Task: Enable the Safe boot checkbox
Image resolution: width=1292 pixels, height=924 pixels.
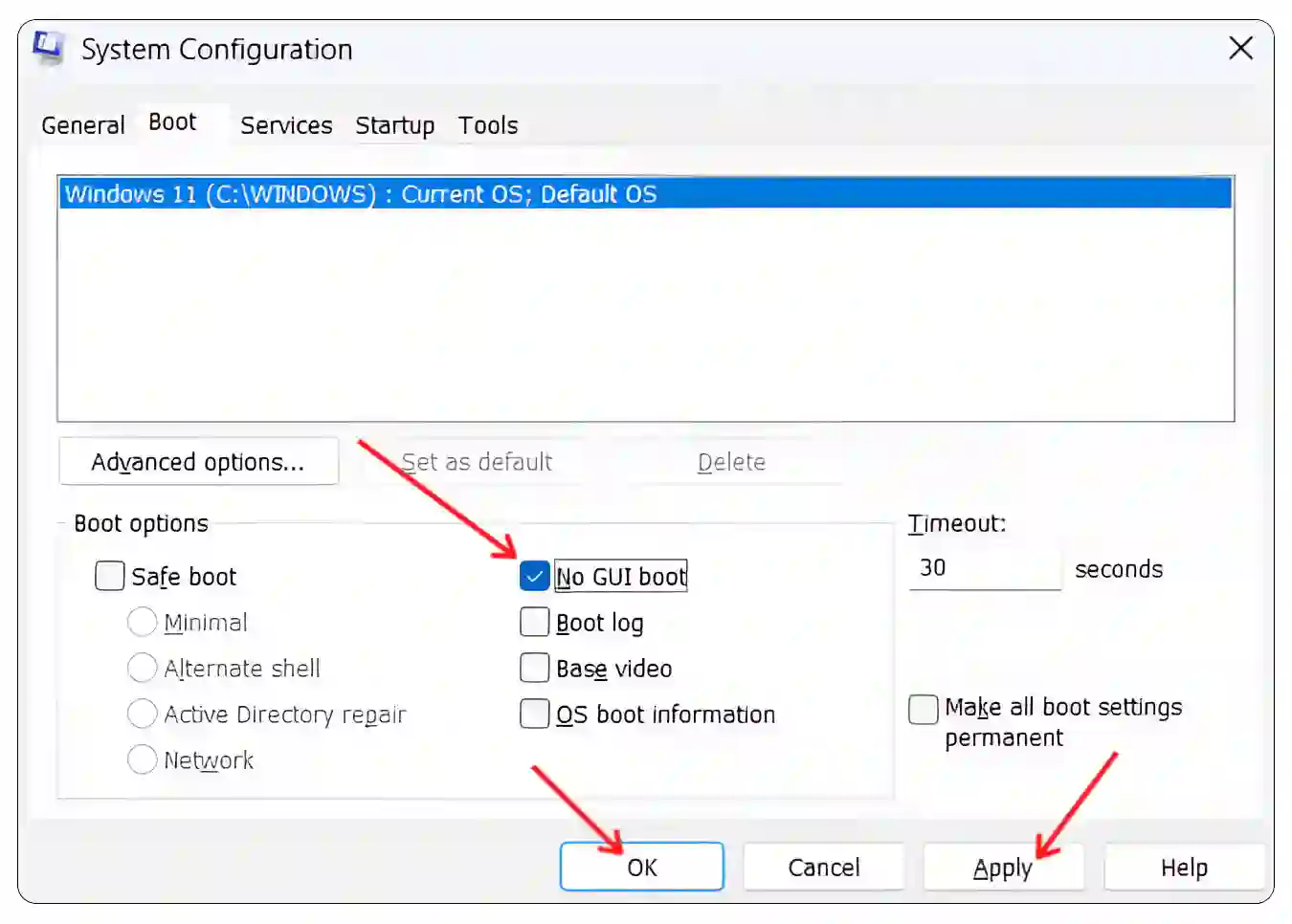Action: (x=110, y=576)
